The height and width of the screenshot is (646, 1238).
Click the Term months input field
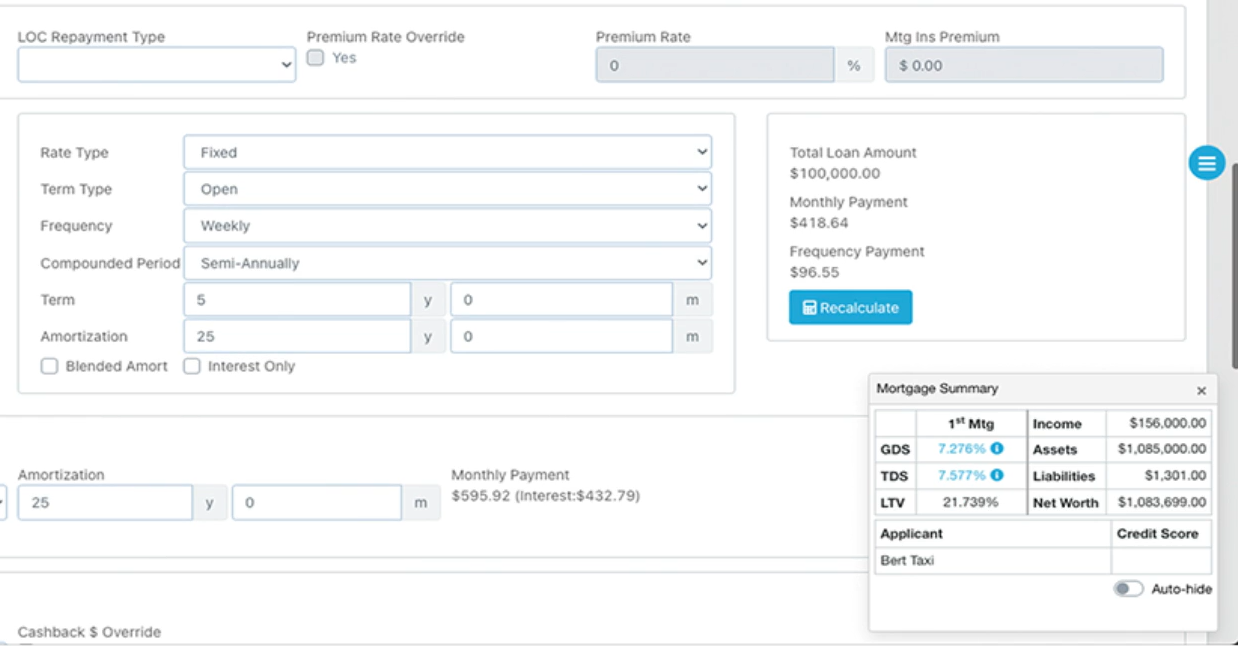click(561, 300)
